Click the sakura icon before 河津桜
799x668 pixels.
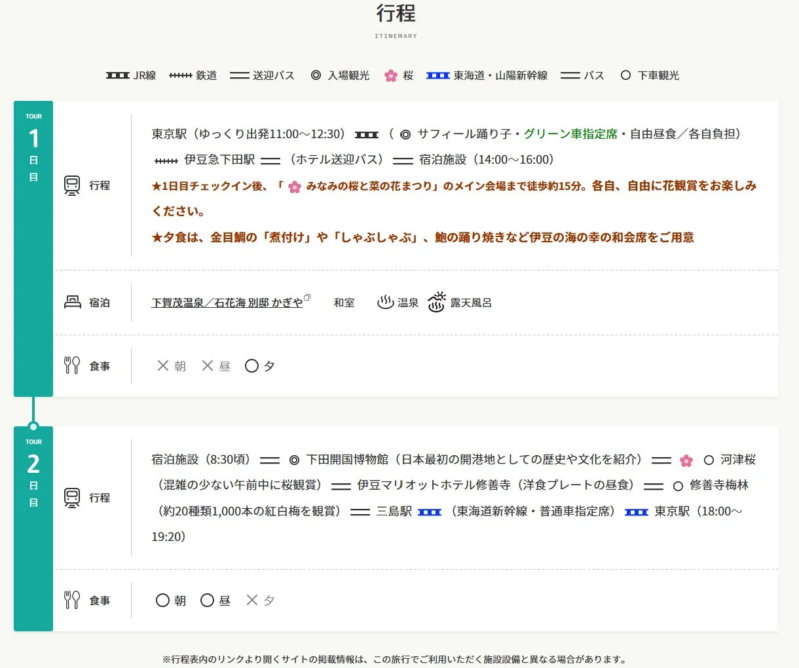point(686,461)
